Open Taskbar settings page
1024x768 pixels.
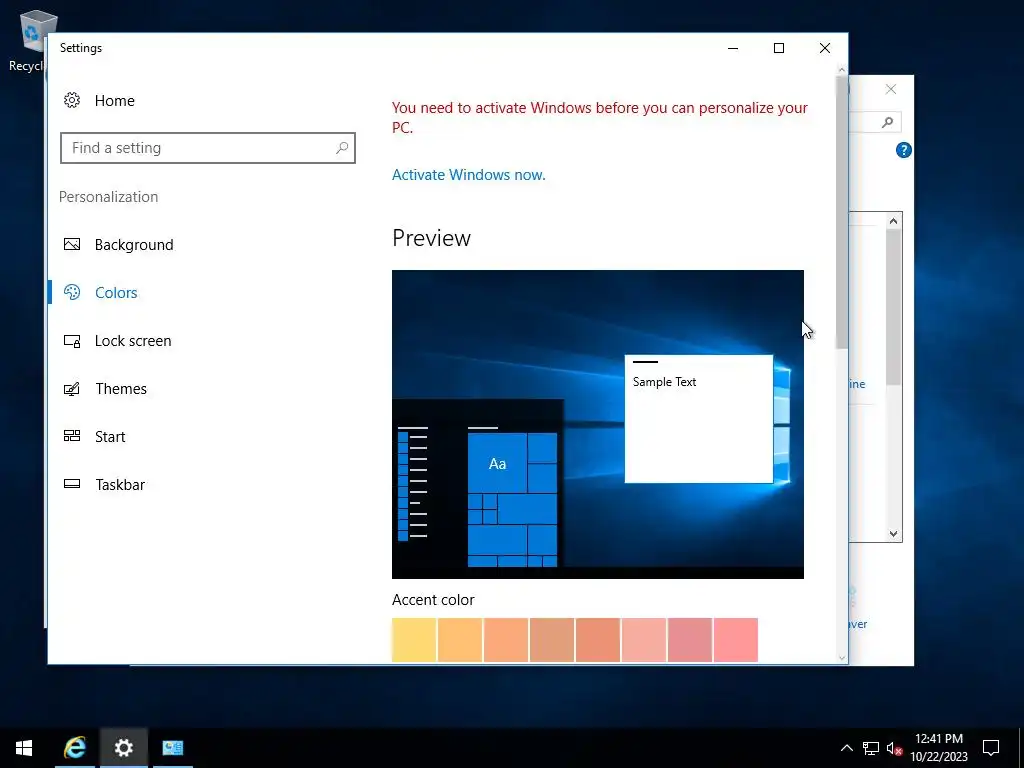point(120,485)
